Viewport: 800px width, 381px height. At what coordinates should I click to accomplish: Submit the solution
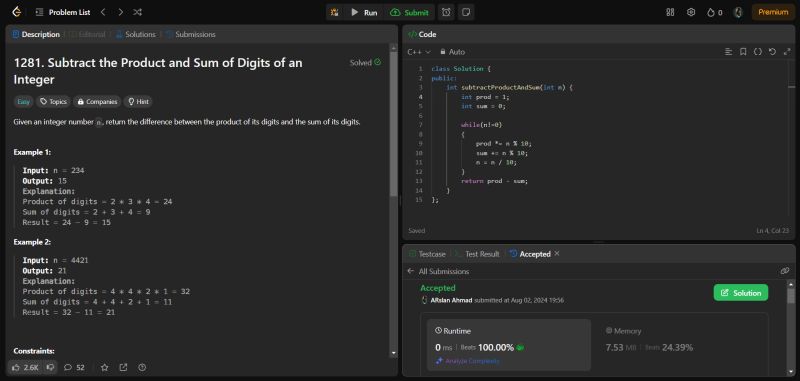409,12
